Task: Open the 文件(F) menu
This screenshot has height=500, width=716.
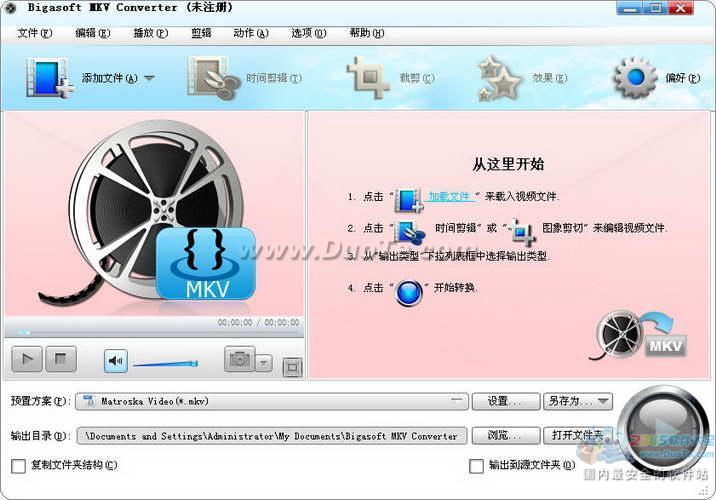Action: (x=35, y=33)
